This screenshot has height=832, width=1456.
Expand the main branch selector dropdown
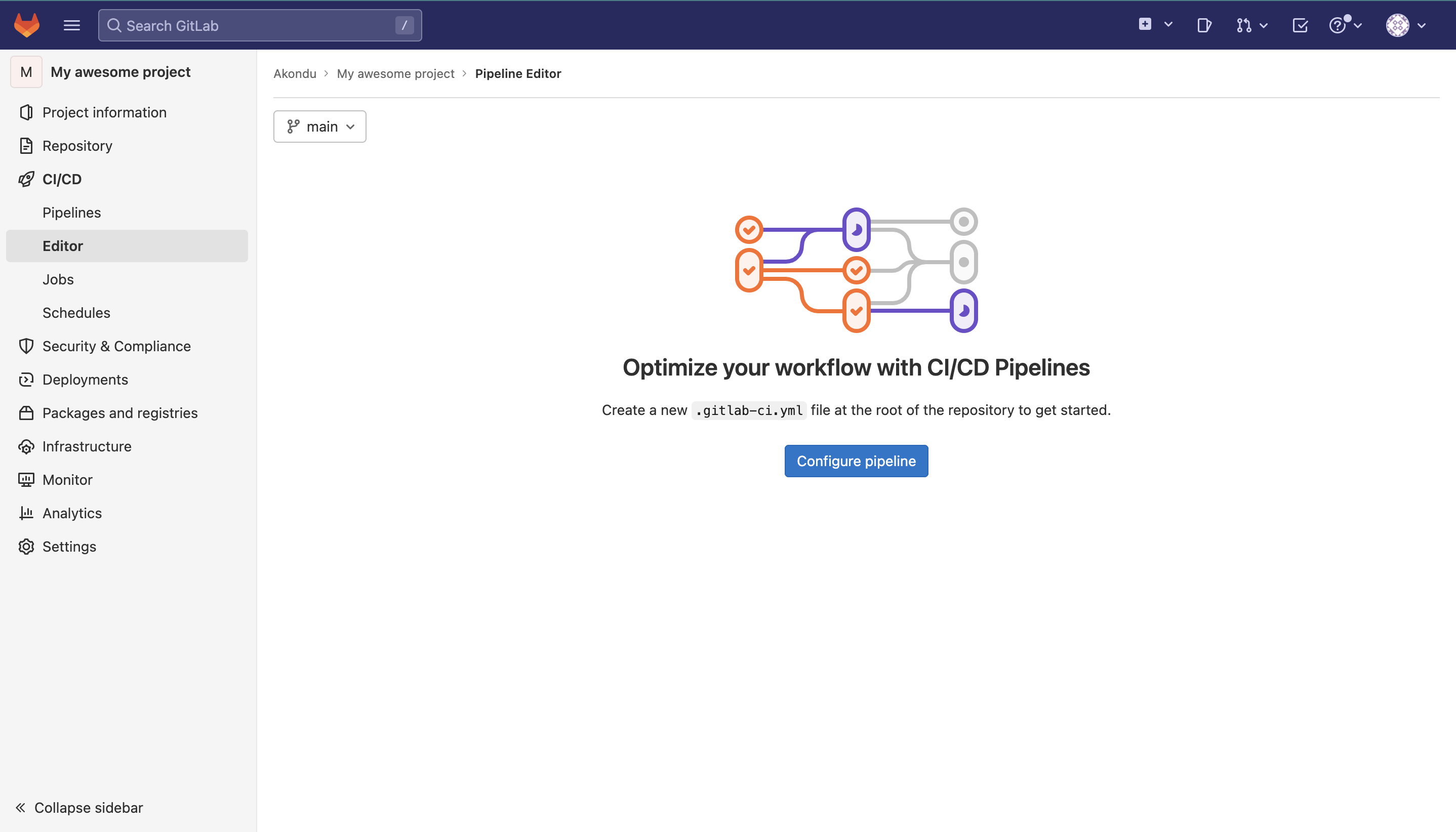(319, 127)
